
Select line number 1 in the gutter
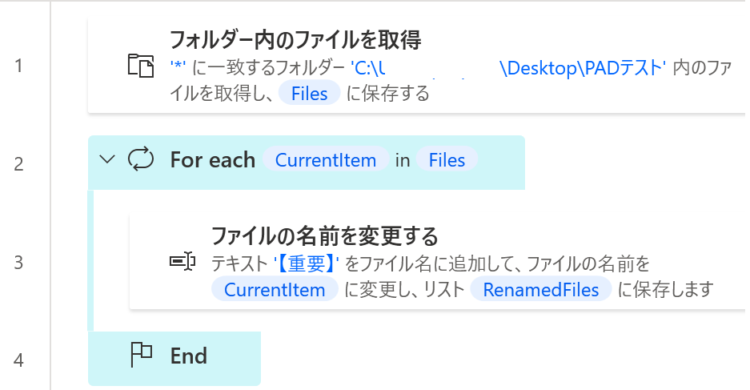19,66
